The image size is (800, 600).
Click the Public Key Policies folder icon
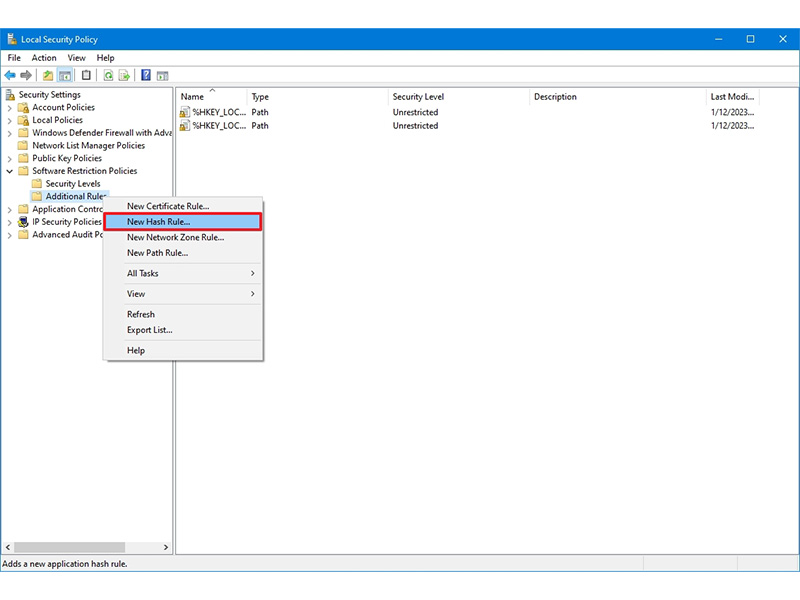click(x=23, y=158)
